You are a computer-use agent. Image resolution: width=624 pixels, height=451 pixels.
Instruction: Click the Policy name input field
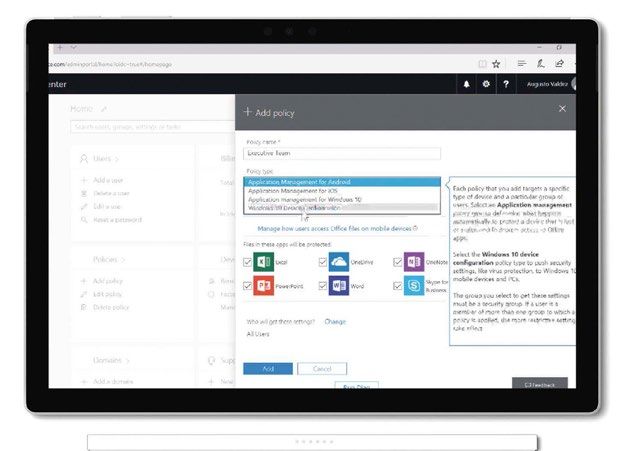342,153
